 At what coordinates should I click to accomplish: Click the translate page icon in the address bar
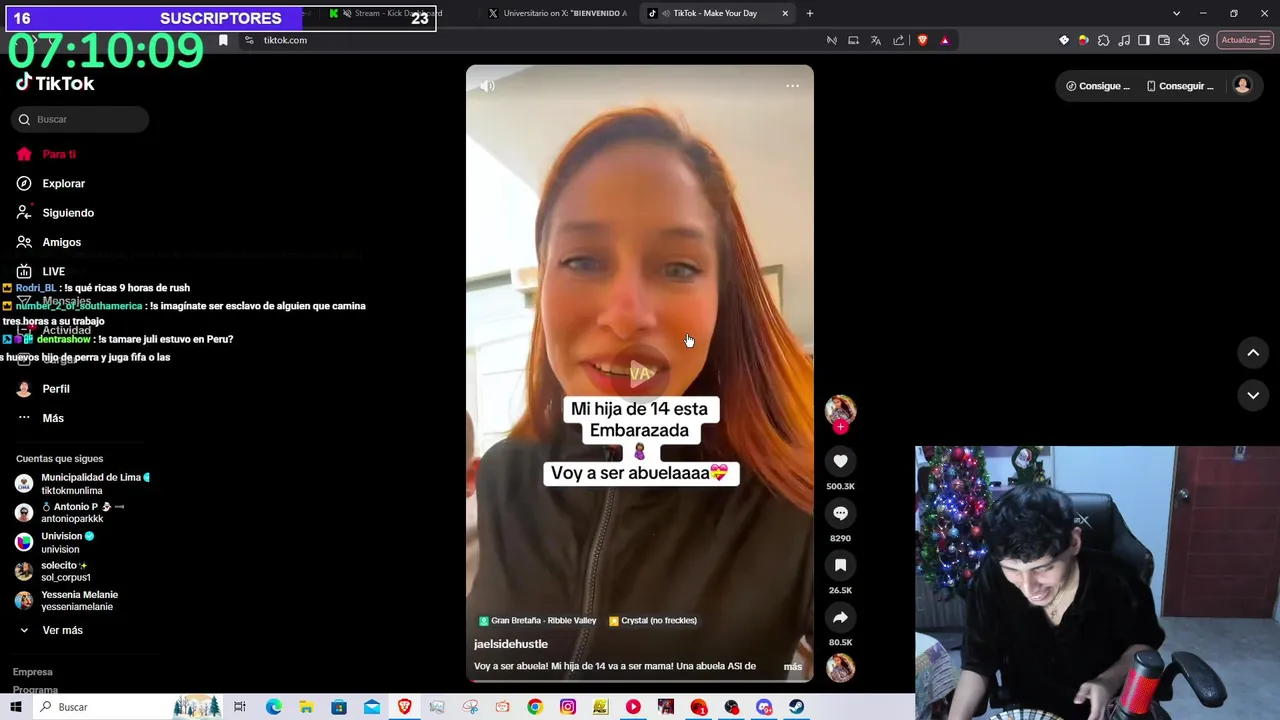876,40
